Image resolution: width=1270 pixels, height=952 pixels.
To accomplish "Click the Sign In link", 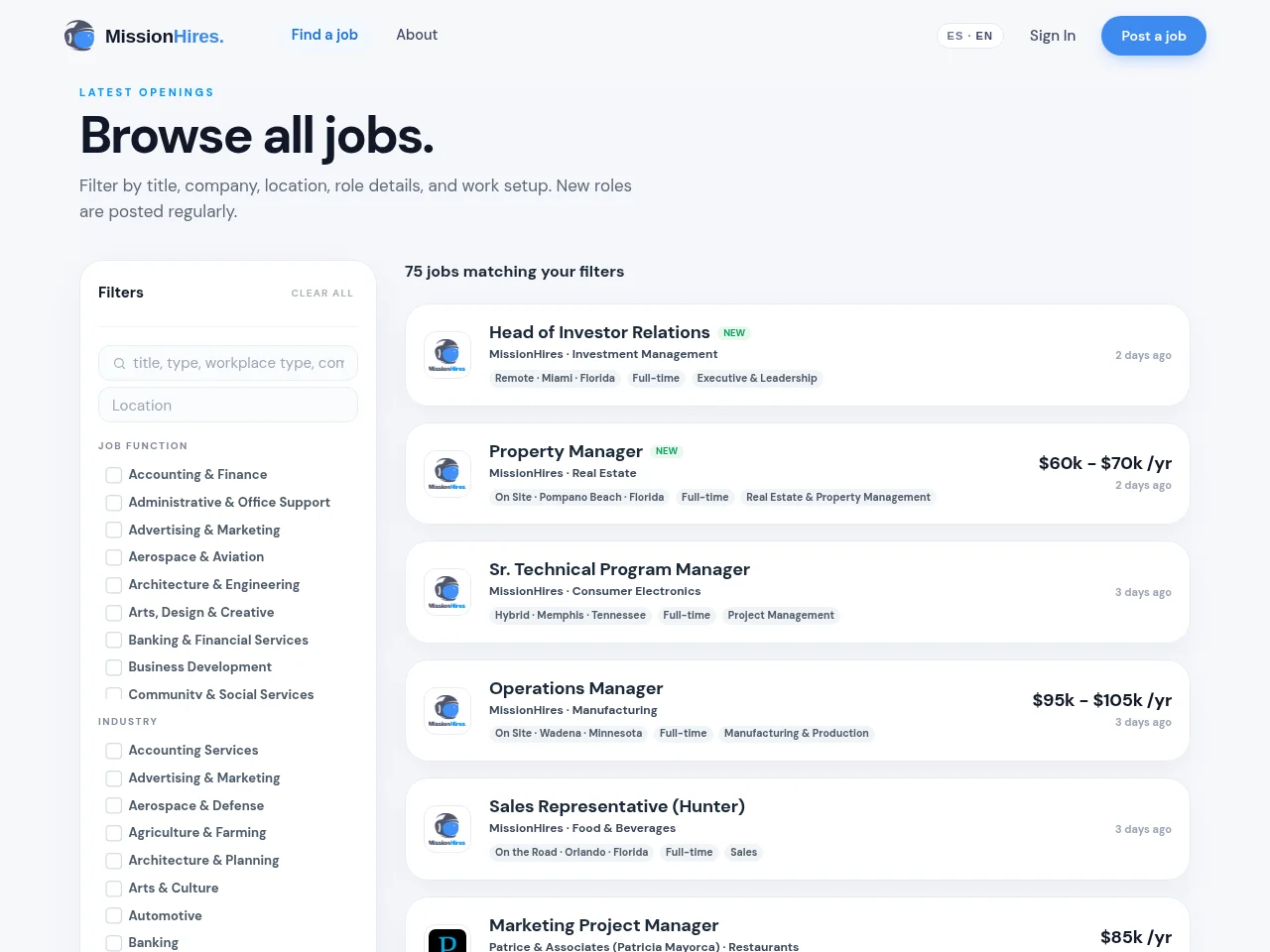I will point(1053,36).
